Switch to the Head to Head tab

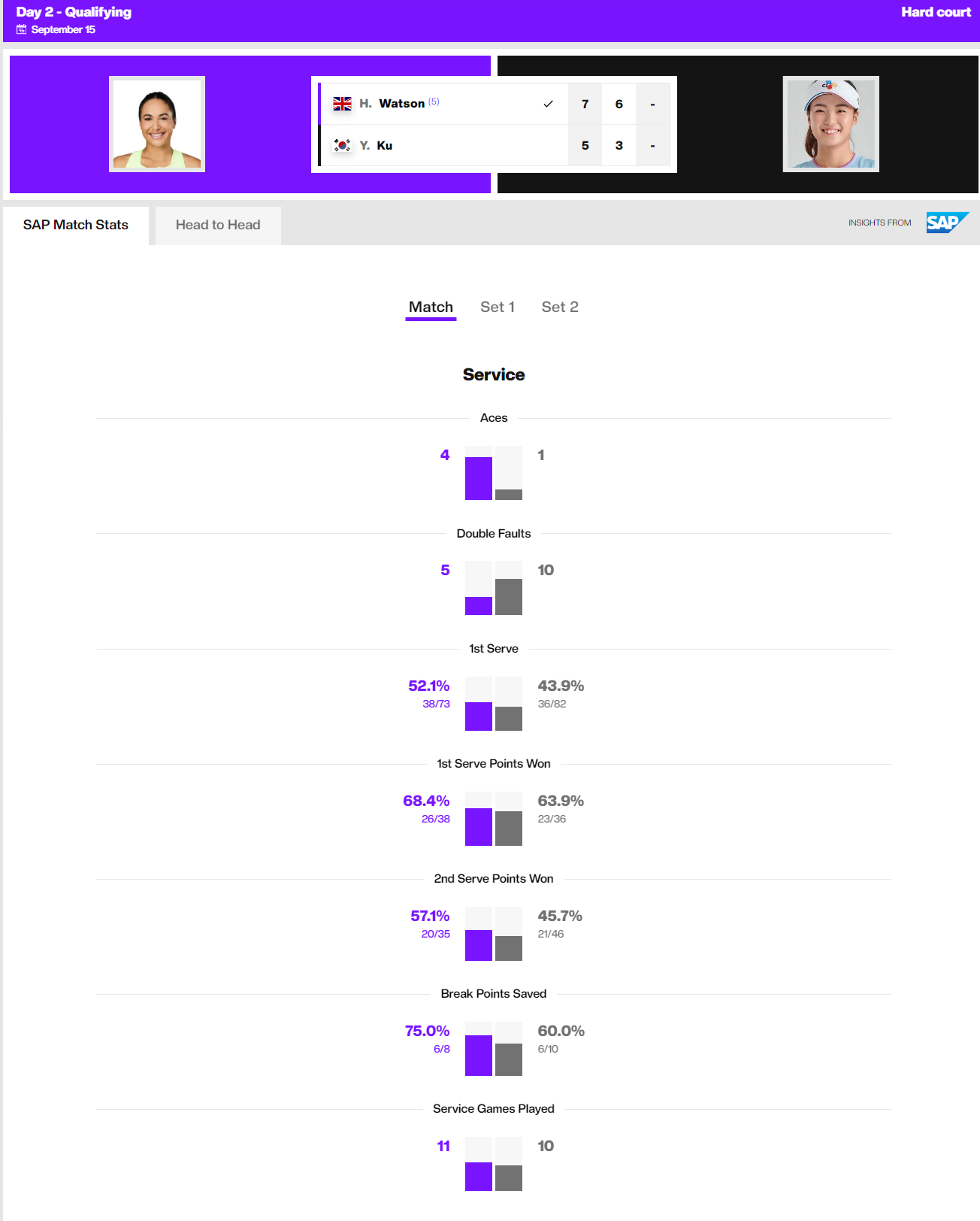[218, 225]
